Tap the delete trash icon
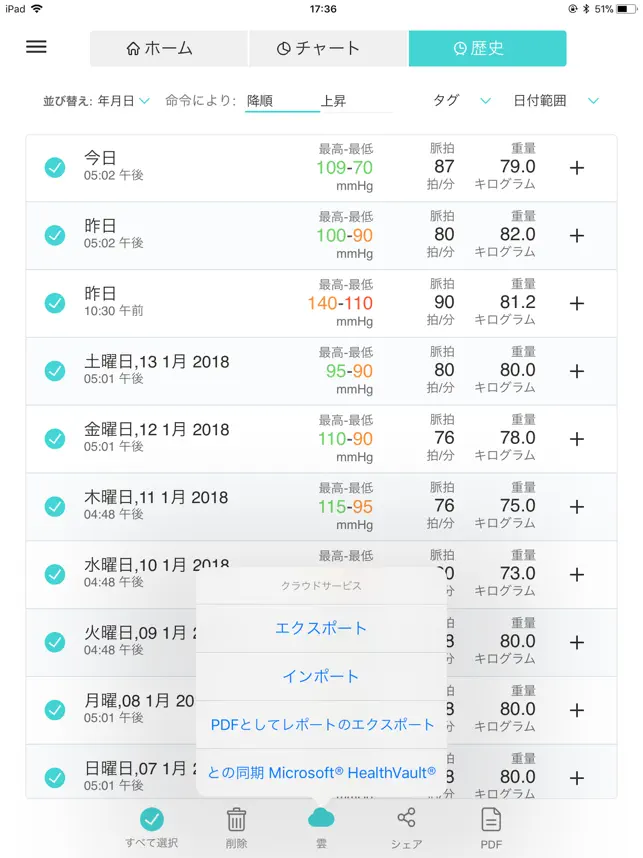Image resolution: width=643 pixels, height=858 pixels. coord(236,820)
